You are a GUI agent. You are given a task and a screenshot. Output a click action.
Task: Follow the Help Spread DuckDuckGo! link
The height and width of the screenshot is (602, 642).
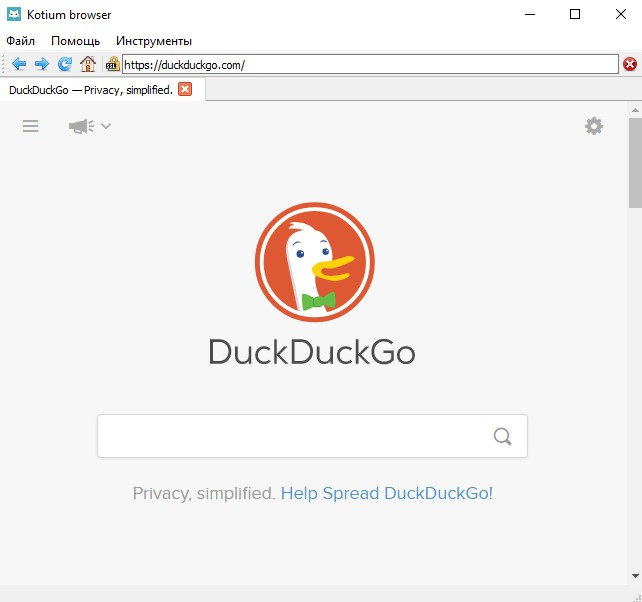click(x=387, y=493)
